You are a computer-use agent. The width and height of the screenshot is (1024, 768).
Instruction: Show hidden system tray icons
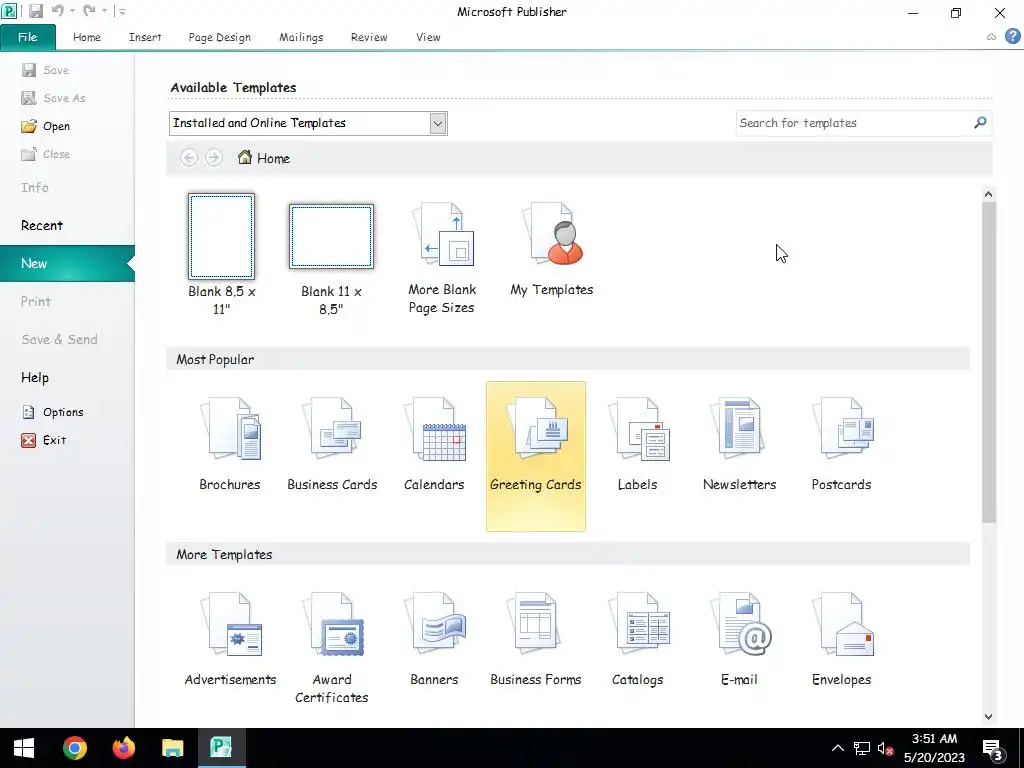tap(837, 748)
